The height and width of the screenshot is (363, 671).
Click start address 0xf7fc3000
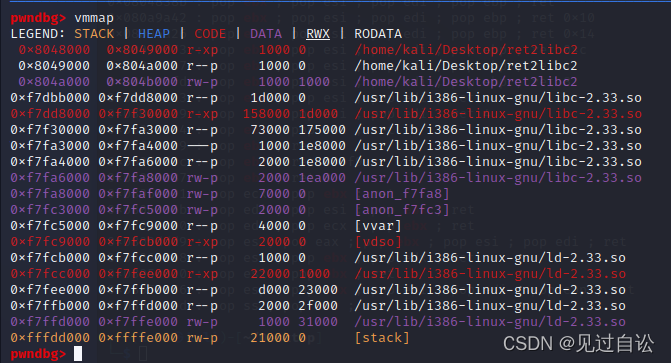pyautogui.click(x=50, y=210)
